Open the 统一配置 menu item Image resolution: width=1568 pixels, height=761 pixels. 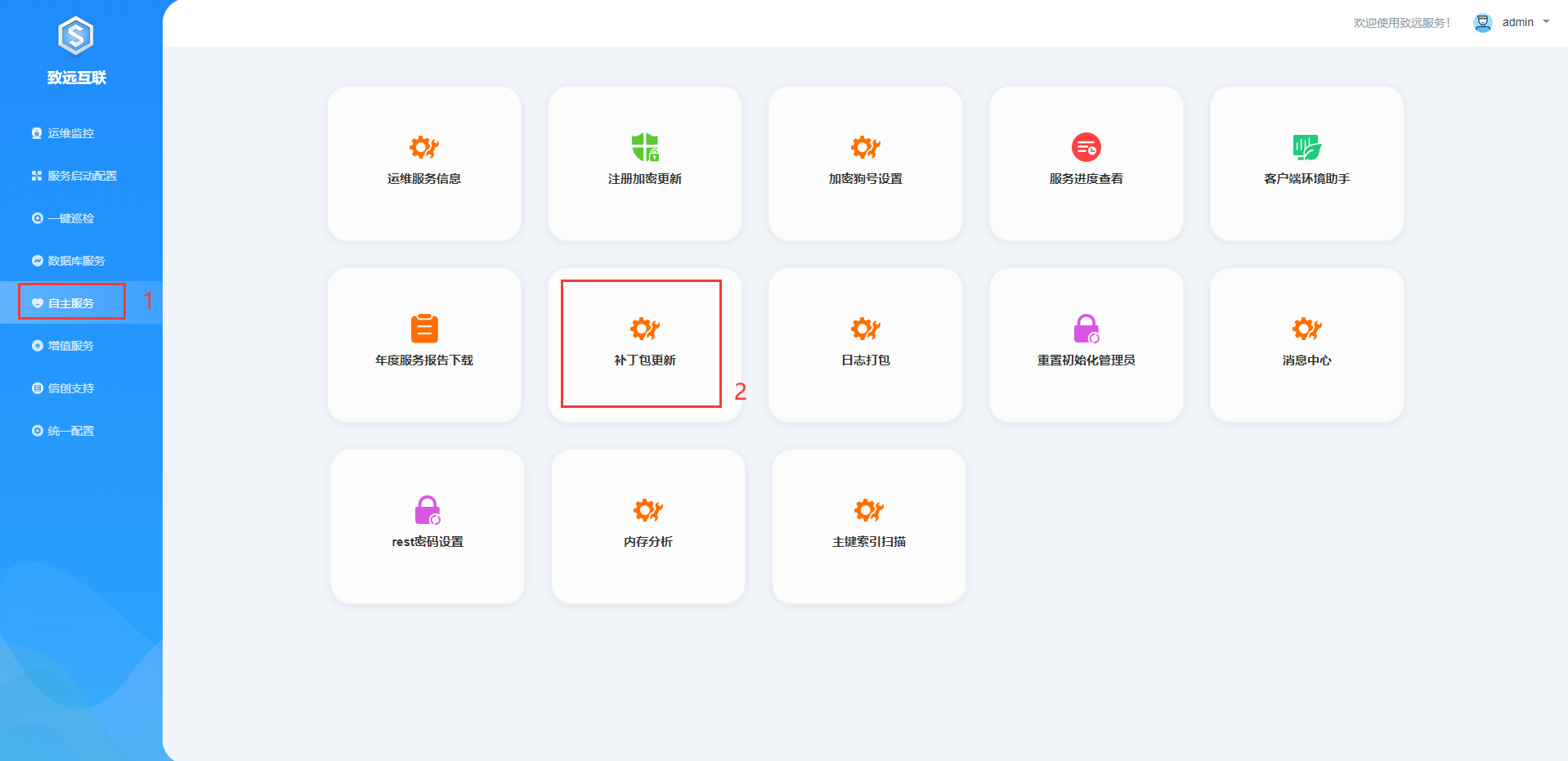pyautogui.click(x=81, y=431)
